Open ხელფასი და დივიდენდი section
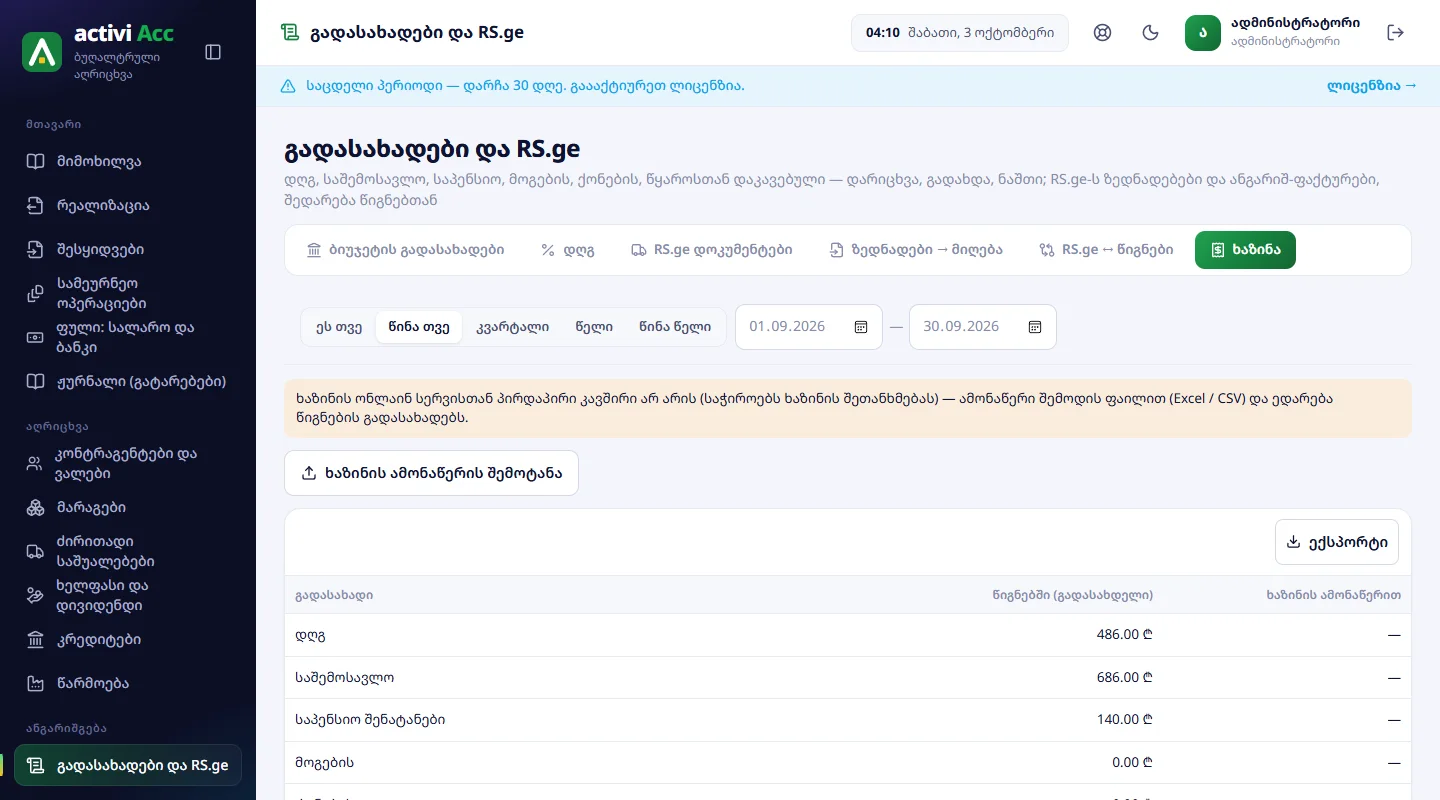This screenshot has width=1440, height=800. click(128, 595)
